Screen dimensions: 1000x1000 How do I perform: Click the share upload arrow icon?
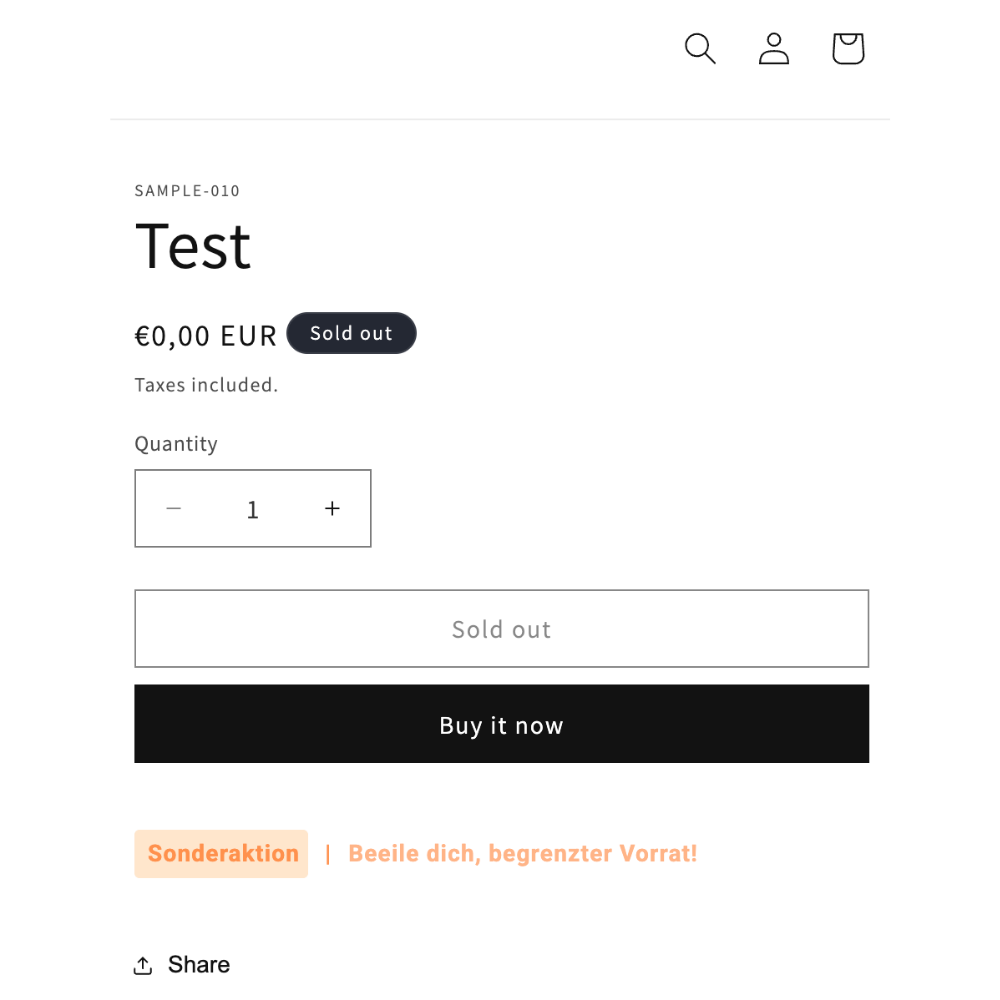point(143,966)
